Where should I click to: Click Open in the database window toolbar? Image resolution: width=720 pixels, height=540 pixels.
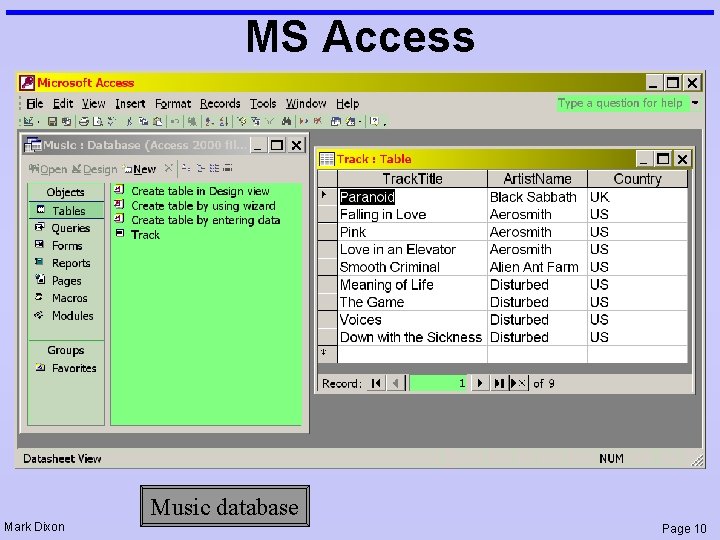pos(48,169)
